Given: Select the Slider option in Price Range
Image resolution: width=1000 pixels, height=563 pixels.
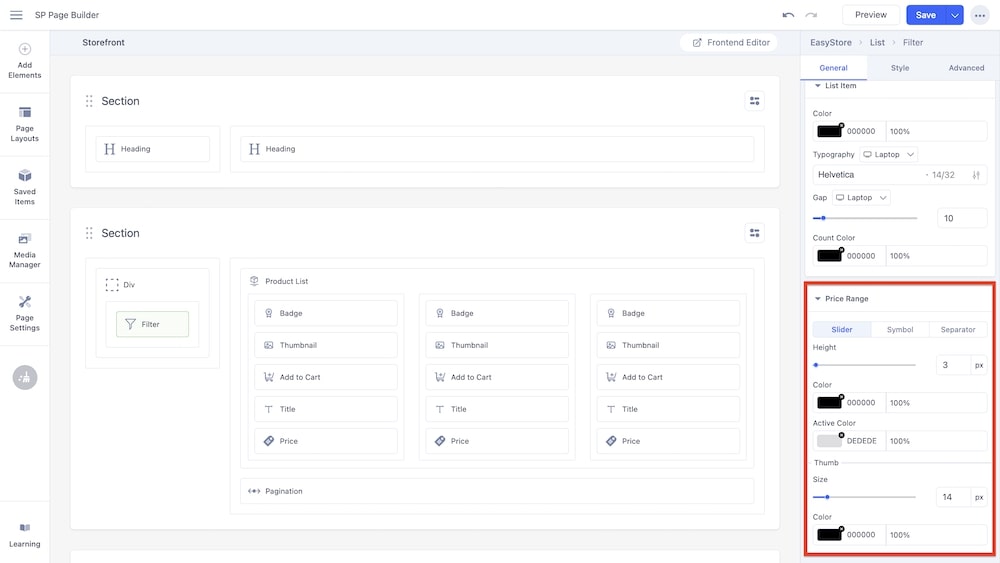Looking at the screenshot, I should [x=842, y=330].
